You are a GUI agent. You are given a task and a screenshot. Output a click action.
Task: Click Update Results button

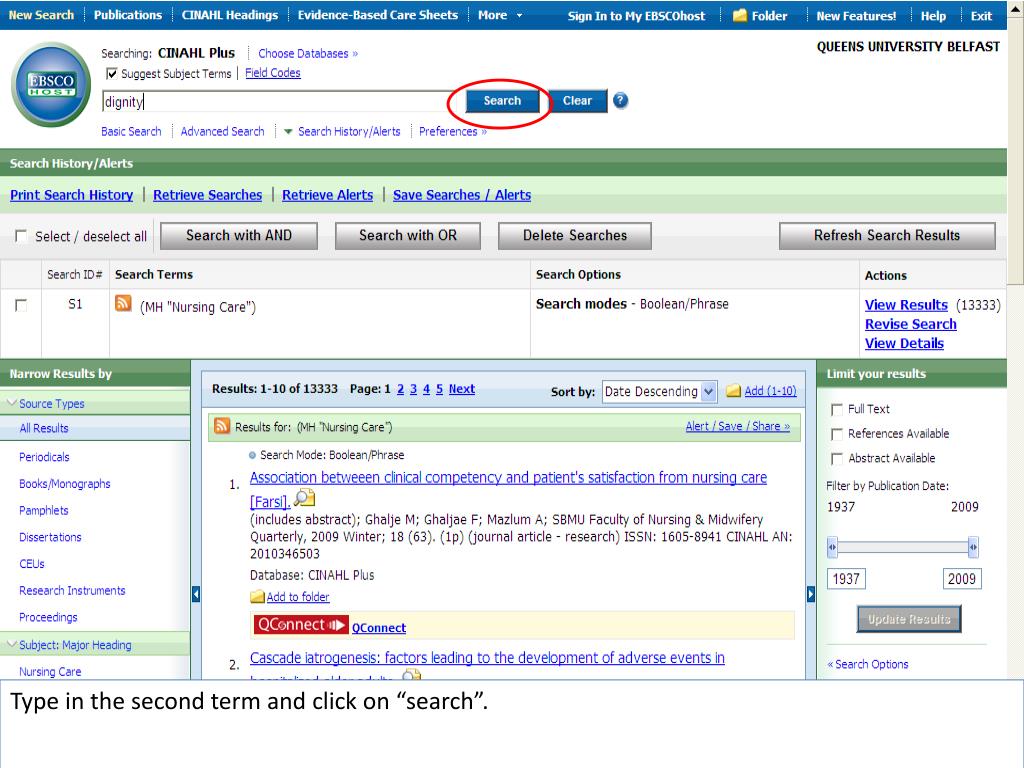(x=909, y=619)
